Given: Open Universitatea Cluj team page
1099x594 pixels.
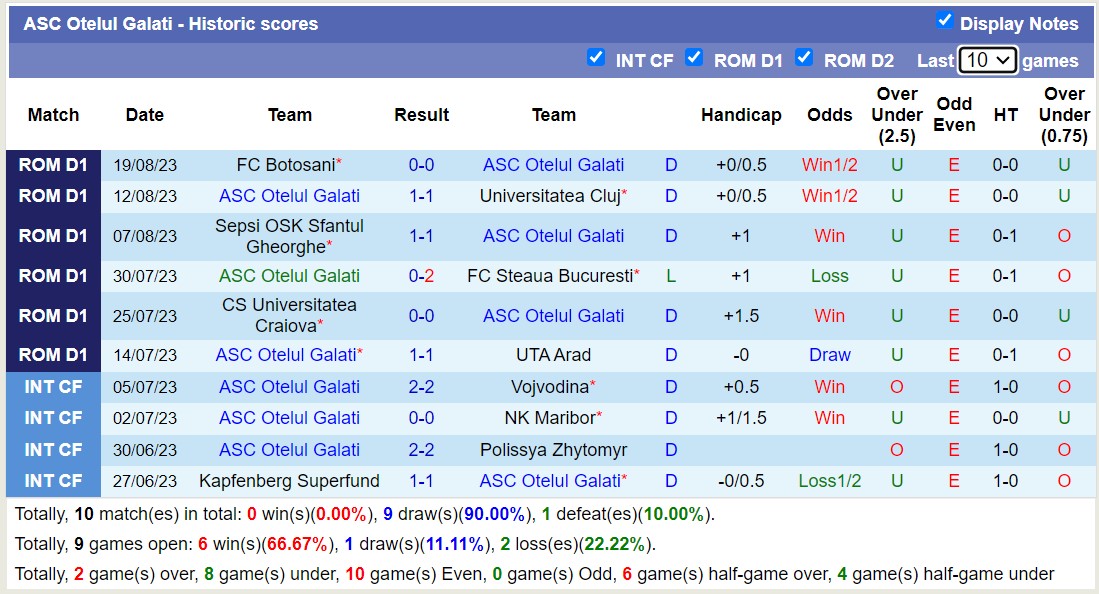Looking at the screenshot, I should tap(550, 196).
